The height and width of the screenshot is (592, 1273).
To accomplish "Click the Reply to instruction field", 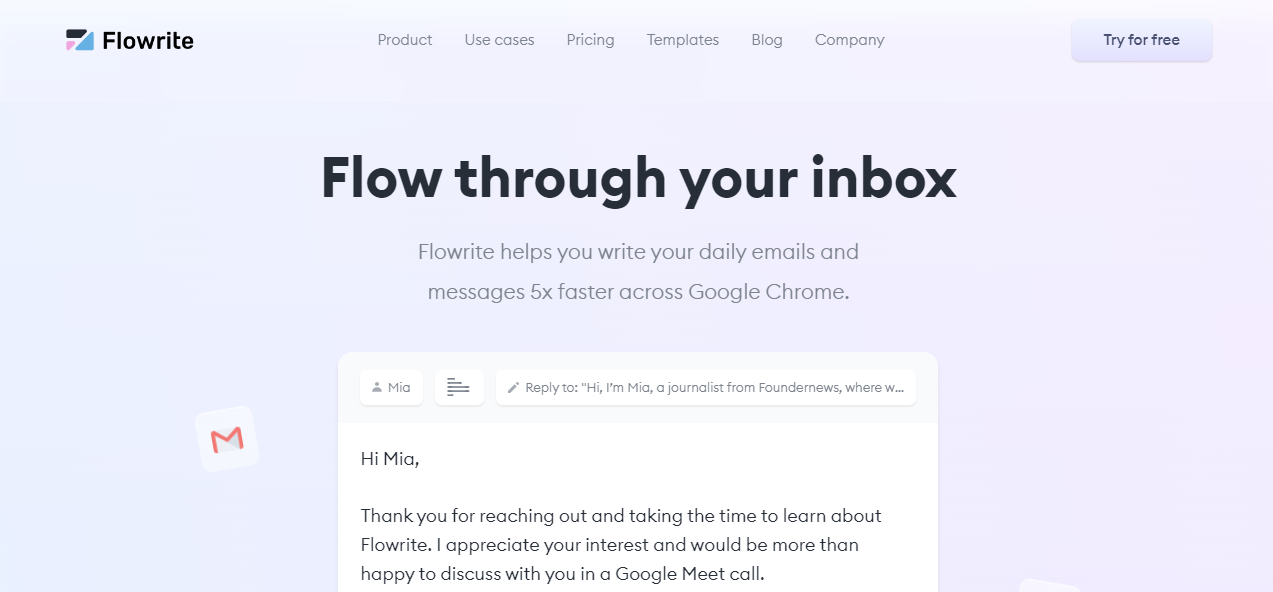I will point(706,387).
